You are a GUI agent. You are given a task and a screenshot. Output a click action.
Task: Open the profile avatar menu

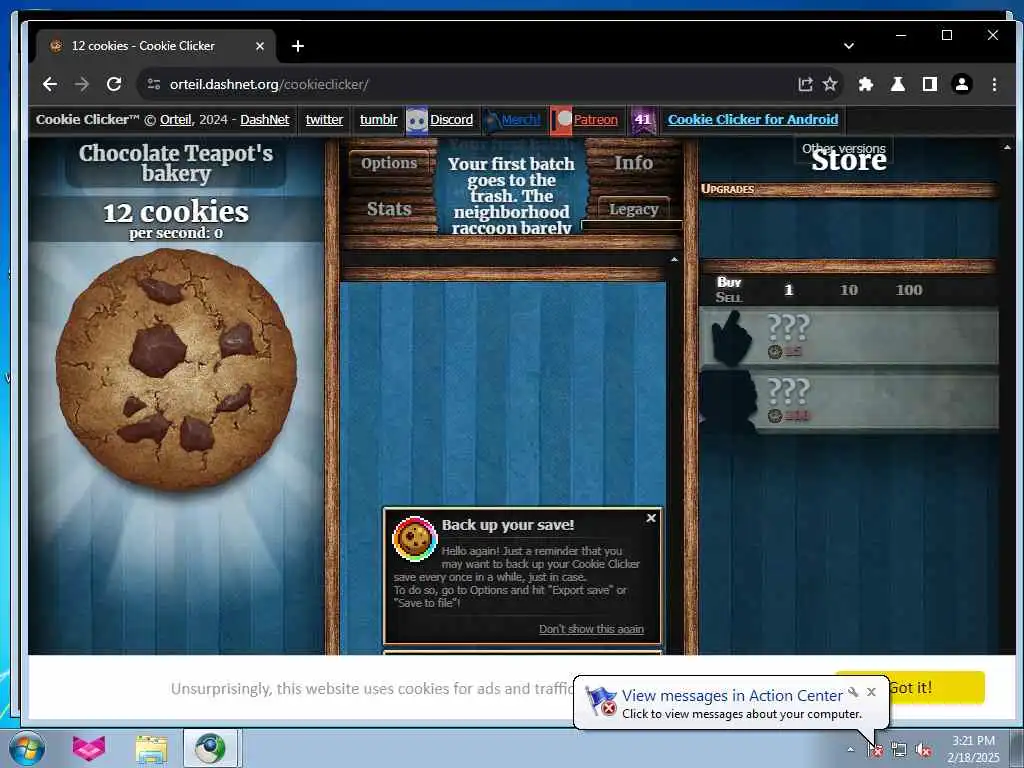click(x=962, y=84)
